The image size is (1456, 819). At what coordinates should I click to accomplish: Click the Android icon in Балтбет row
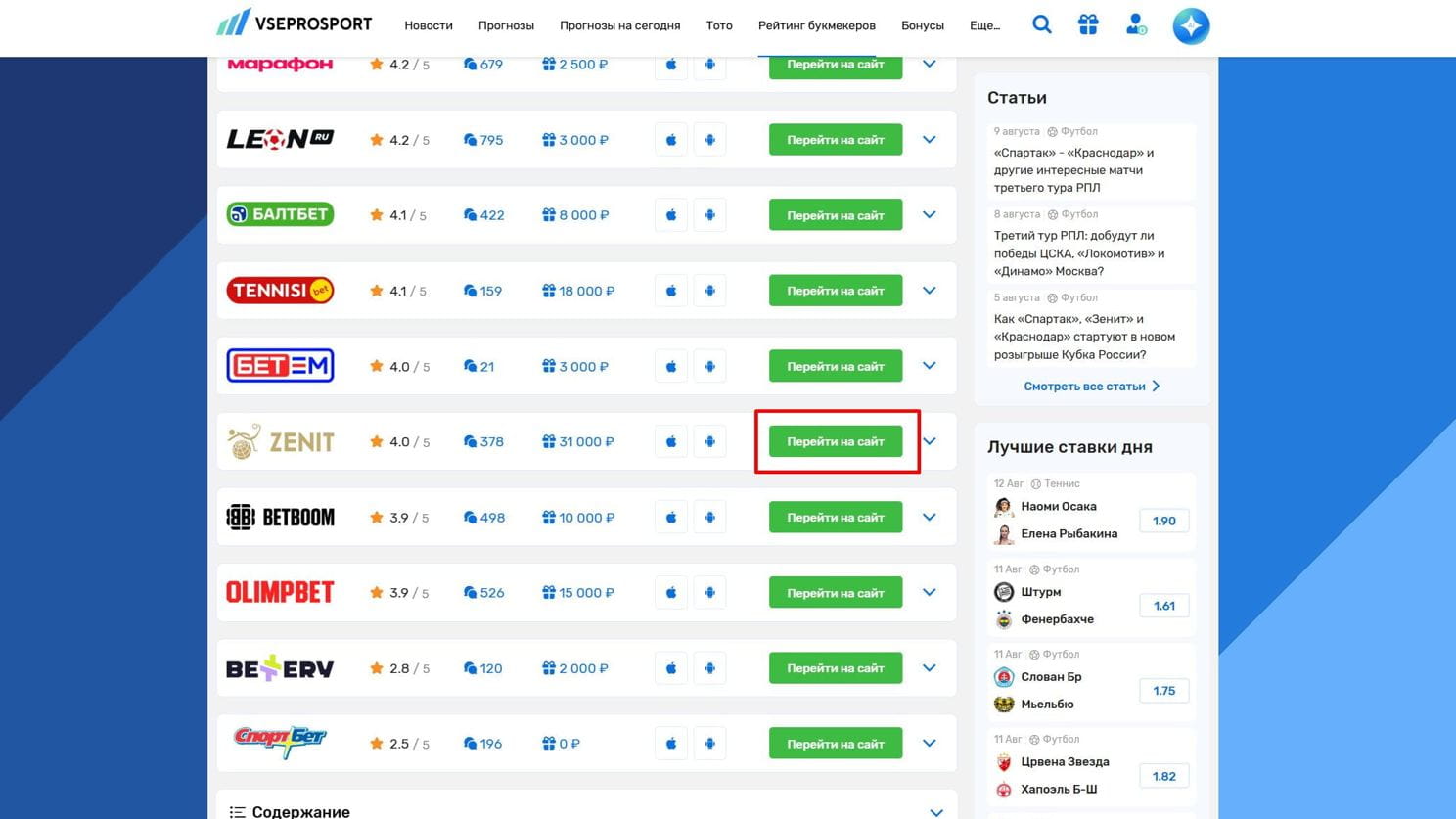click(710, 215)
